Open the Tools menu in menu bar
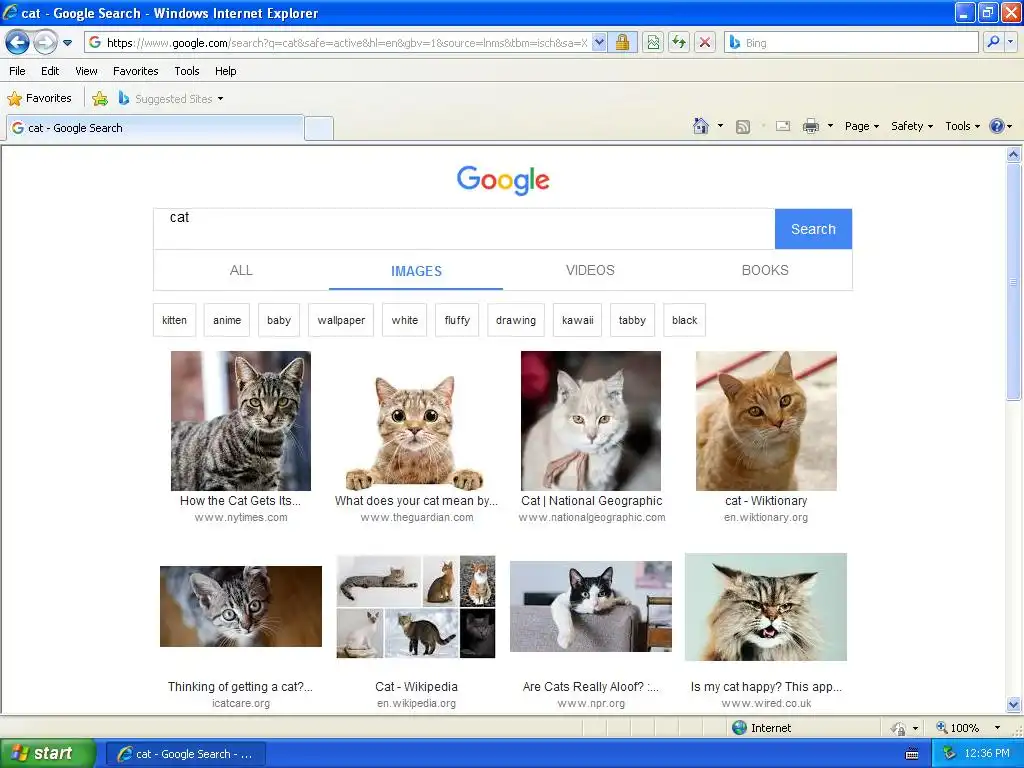Viewport: 1024px width, 768px height. pos(187,71)
